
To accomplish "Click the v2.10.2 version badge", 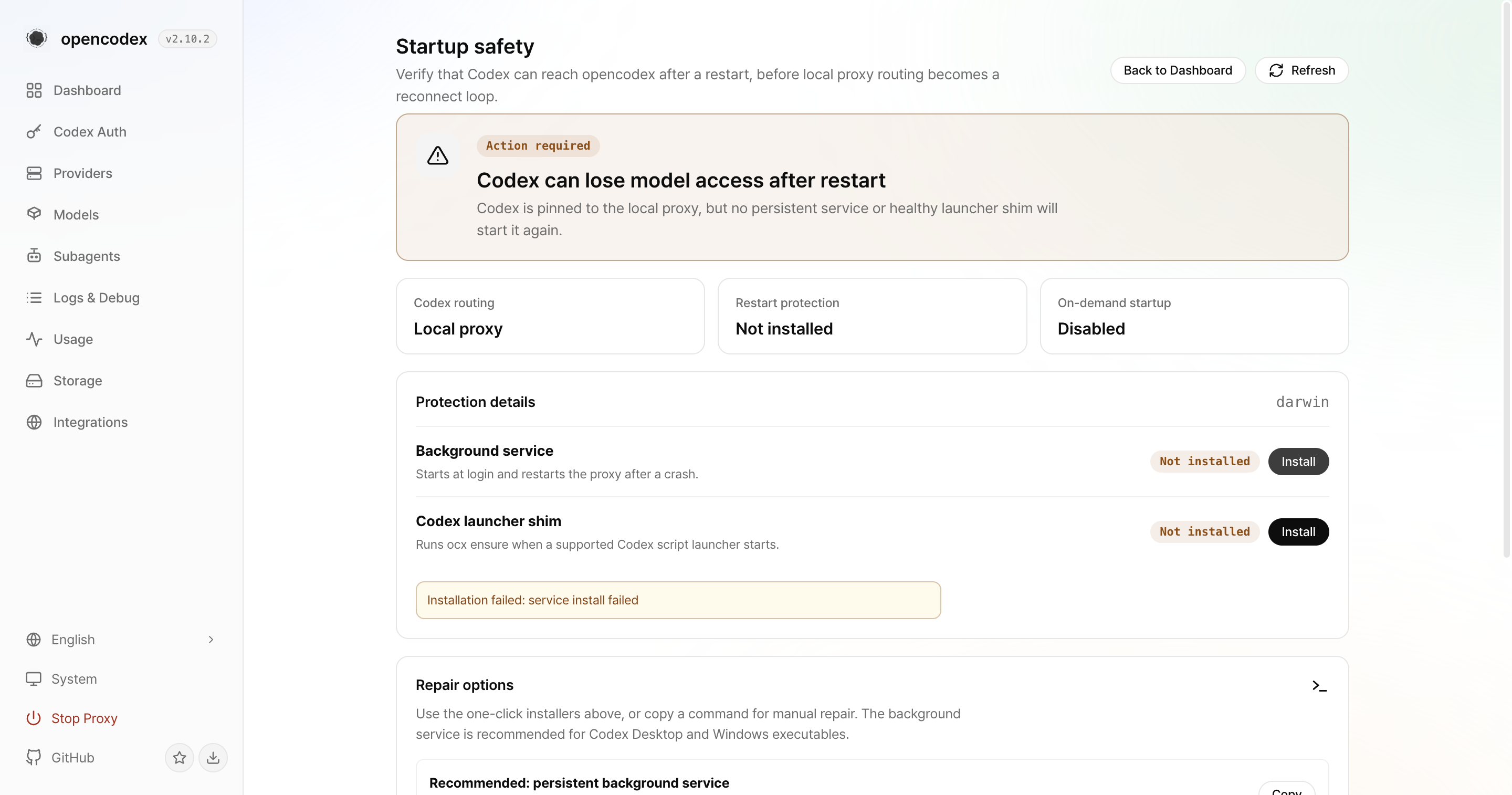I will (187, 39).
